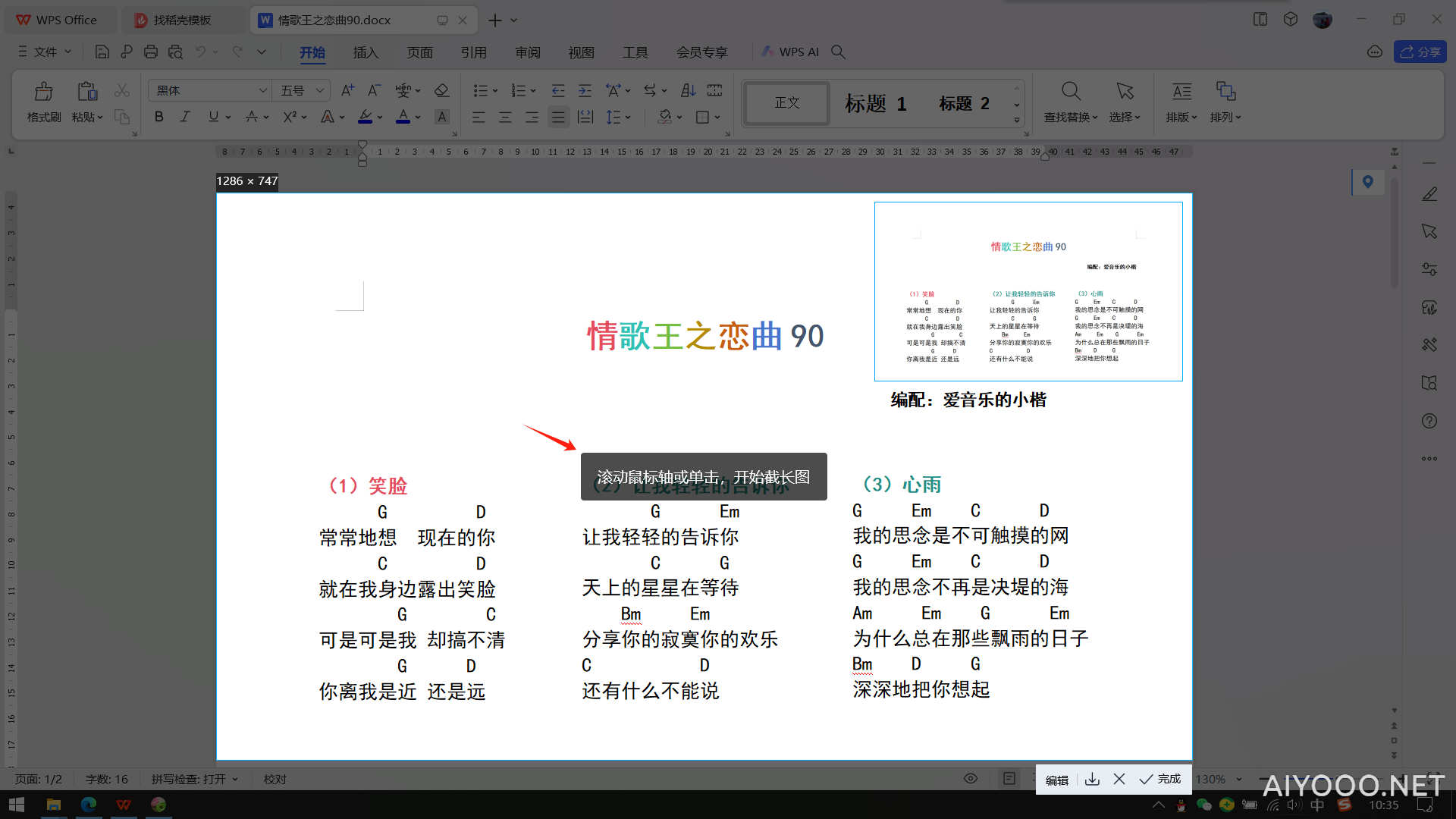Screen dimensions: 1456x819
Task: Toggle character shading A button
Action: [x=442, y=117]
